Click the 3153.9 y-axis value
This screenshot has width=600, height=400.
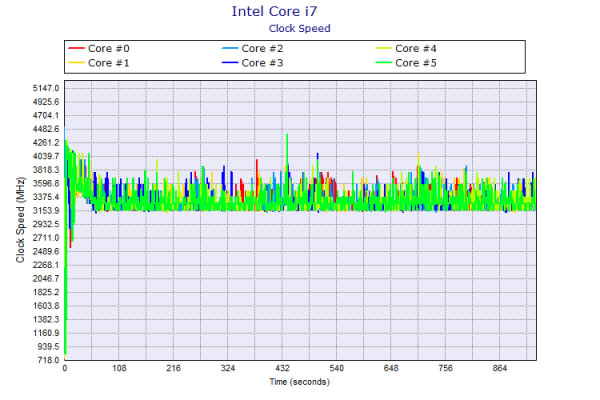tap(46, 211)
